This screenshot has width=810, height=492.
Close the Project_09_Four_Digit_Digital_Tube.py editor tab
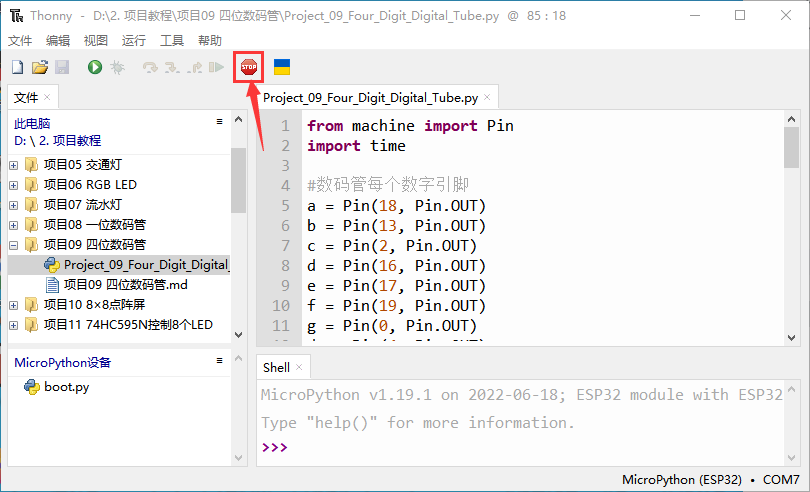[487, 98]
